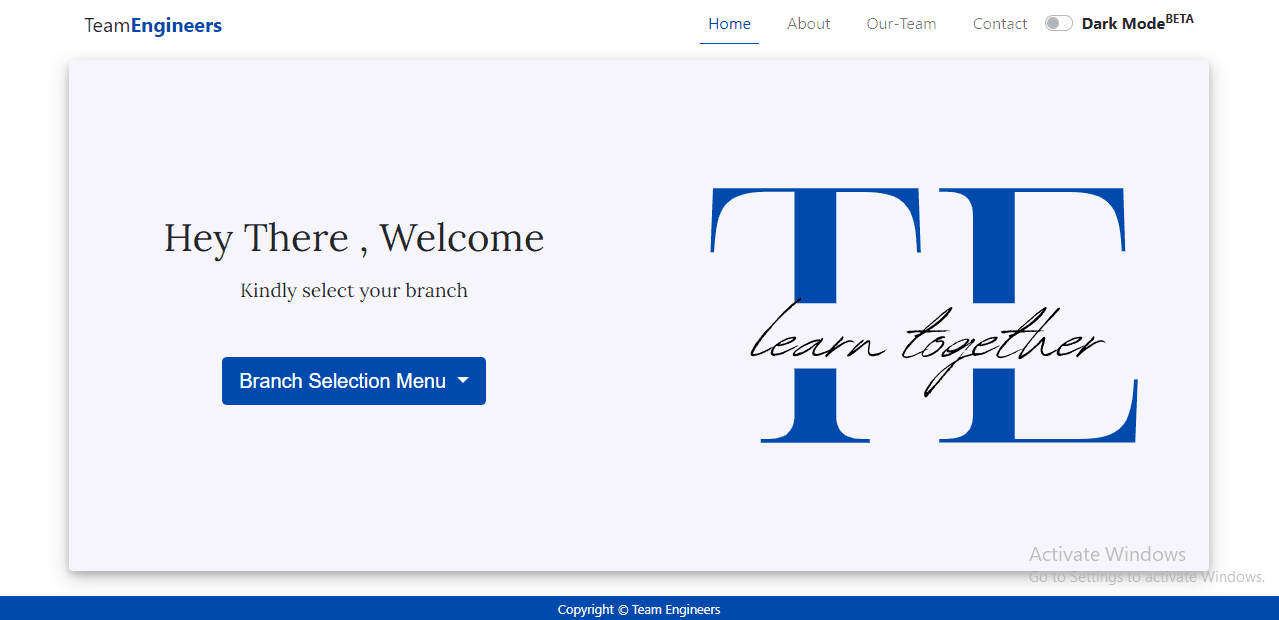Expand the caret arrow on Branch Selection Menu

point(463,381)
